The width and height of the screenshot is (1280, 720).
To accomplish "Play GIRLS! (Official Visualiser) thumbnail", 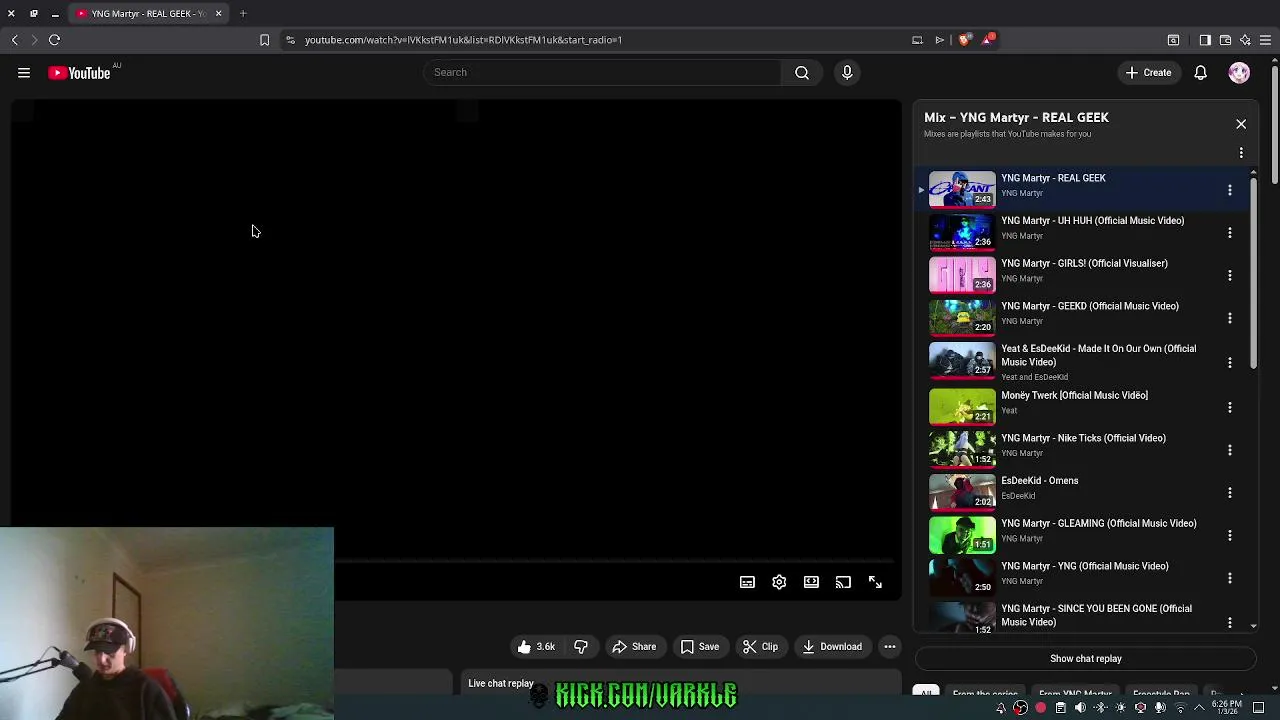I will pyautogui.click(x=962, y=275).
